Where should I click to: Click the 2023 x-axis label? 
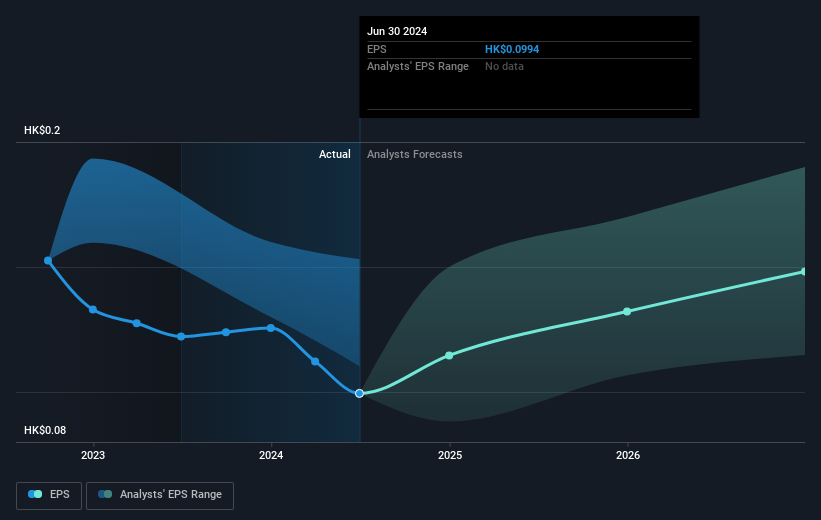pyautogui.click(x=93, y=456)
